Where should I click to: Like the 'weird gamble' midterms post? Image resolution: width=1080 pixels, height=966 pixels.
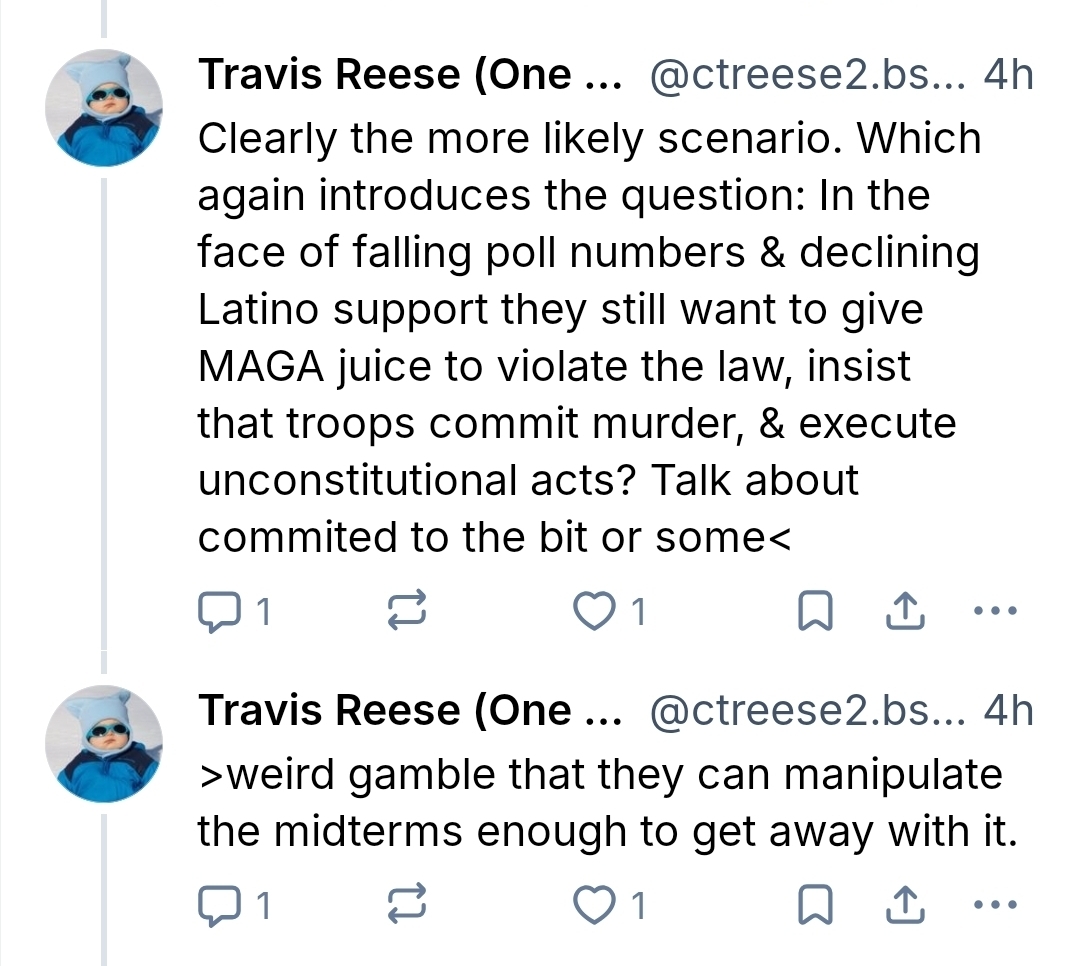click(596, 906)
